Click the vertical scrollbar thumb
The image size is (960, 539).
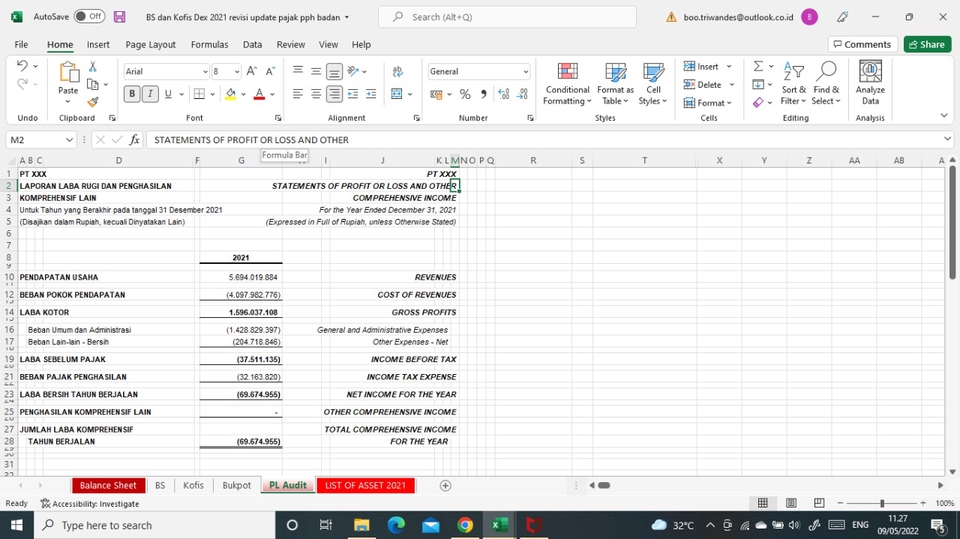[952, 222]
